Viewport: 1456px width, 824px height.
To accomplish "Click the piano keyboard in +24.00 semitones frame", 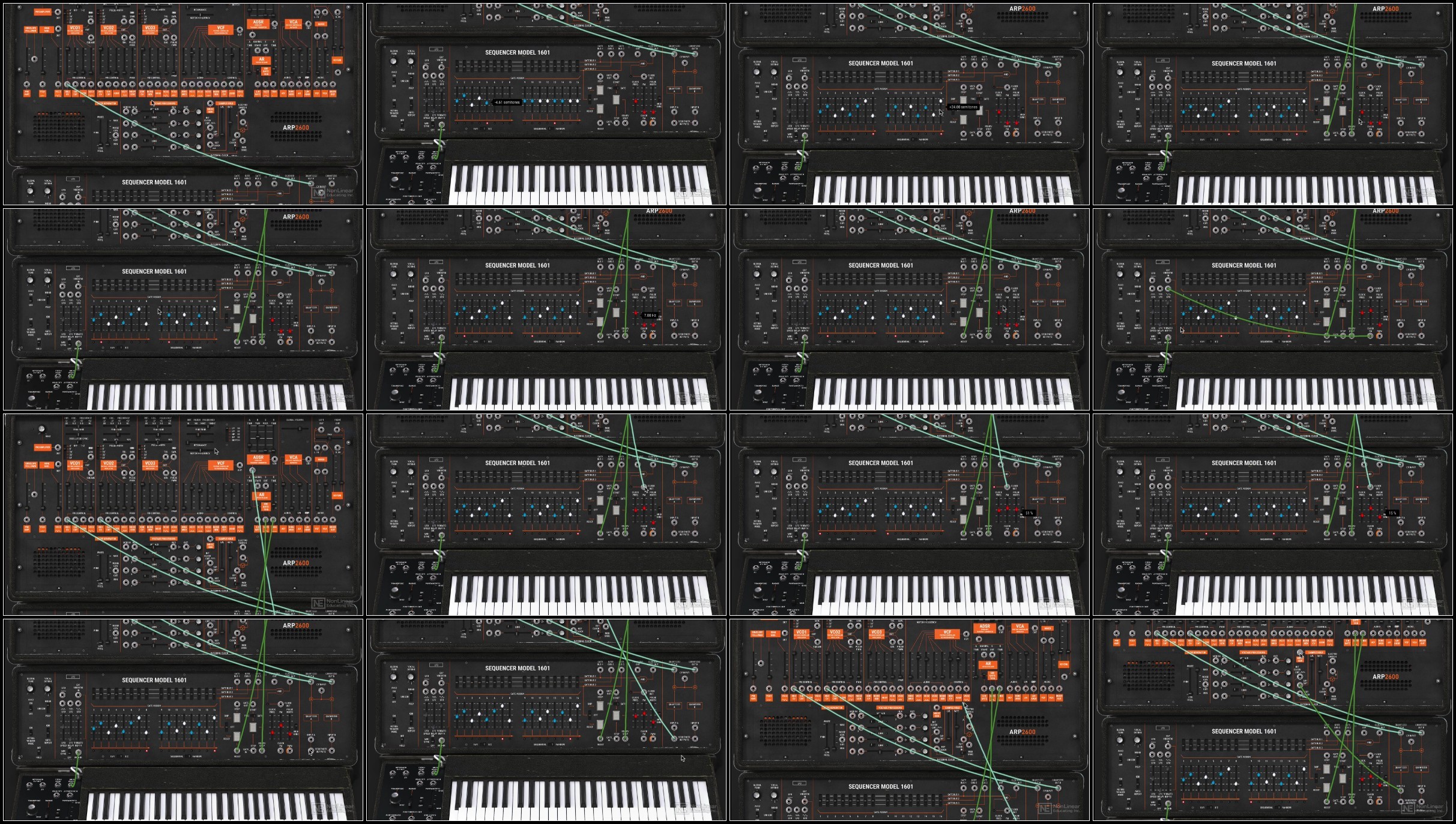I will point(943,190).
